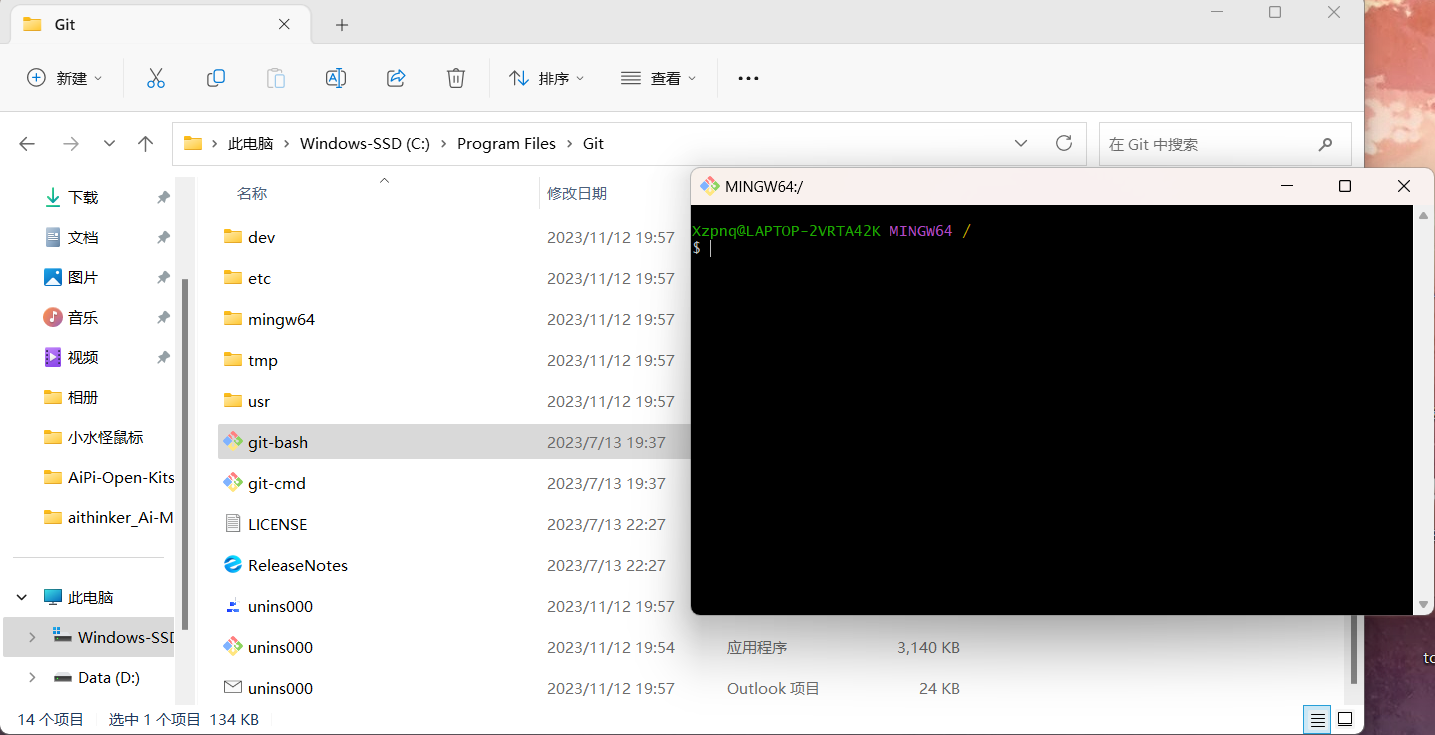
Task: Click the pin icon beside 文档
Action: tap(163, 237)
